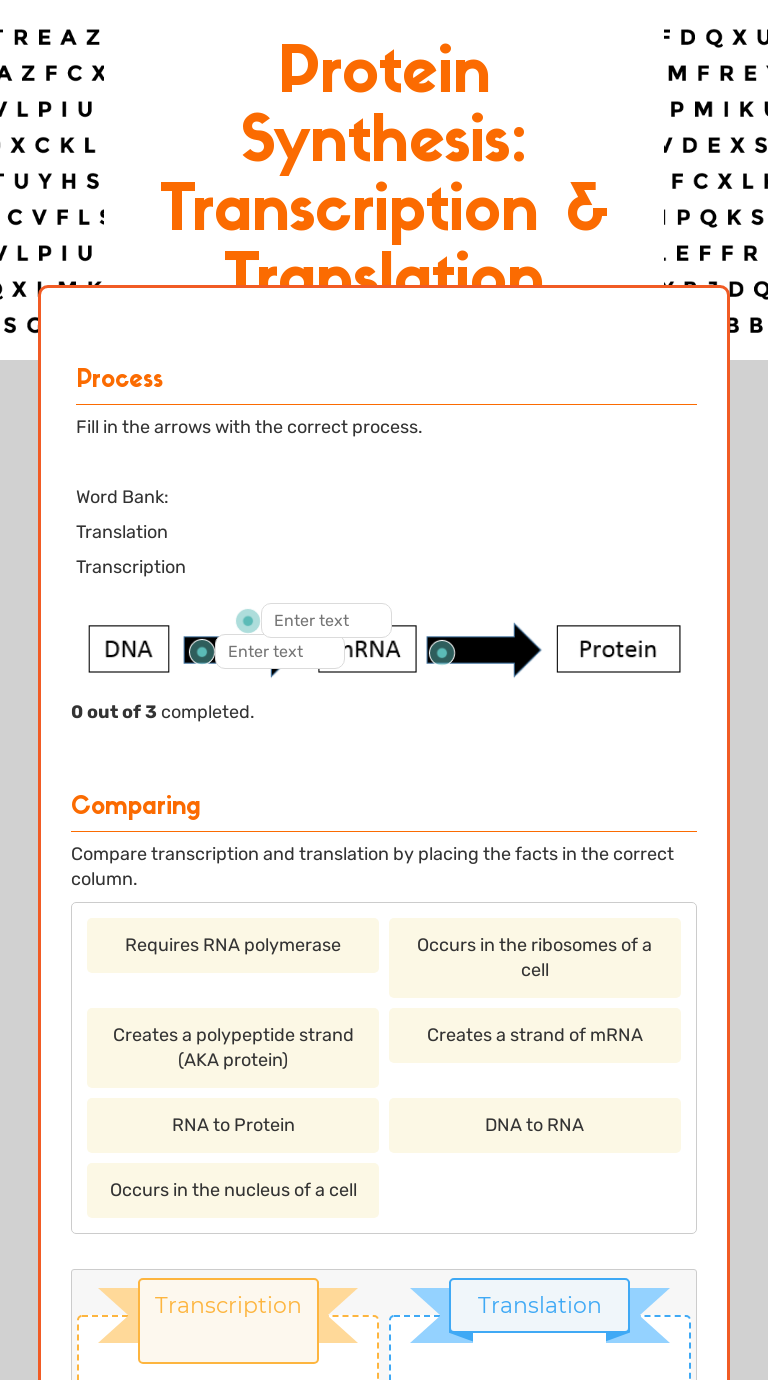Click the 'Comparing' section heading
Viewport: 768px width, 1380px height.
[x=136, y=806]
